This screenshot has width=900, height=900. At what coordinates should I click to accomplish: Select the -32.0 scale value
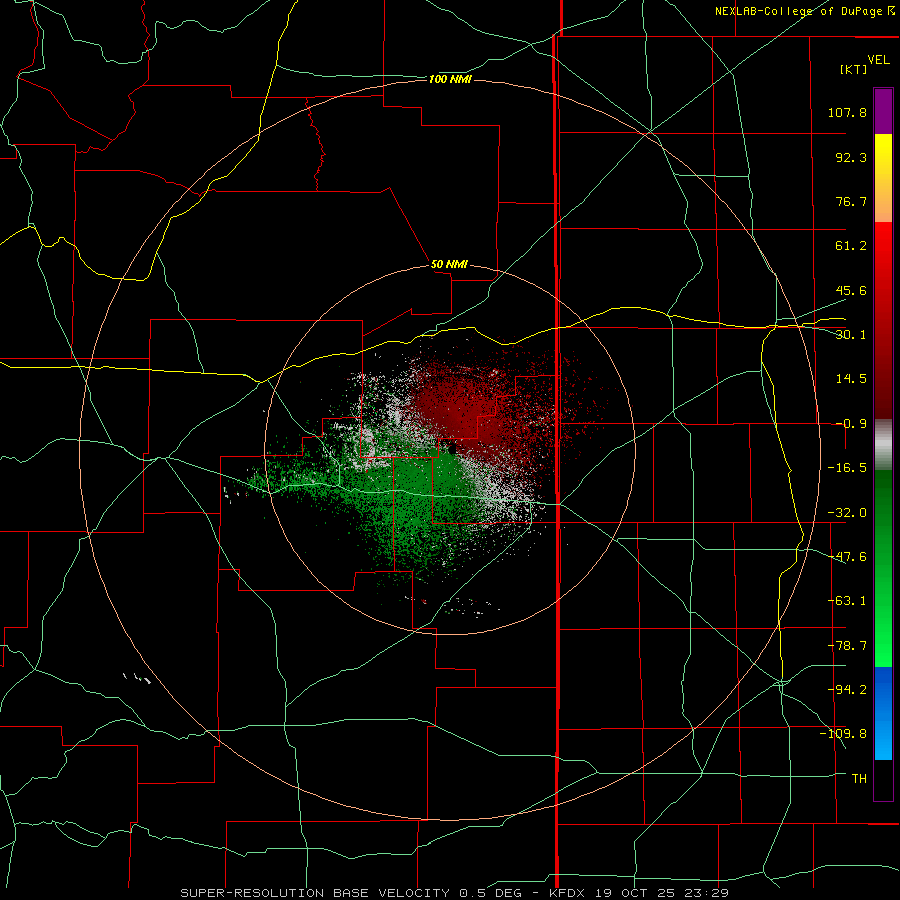(x=847, y=513)
